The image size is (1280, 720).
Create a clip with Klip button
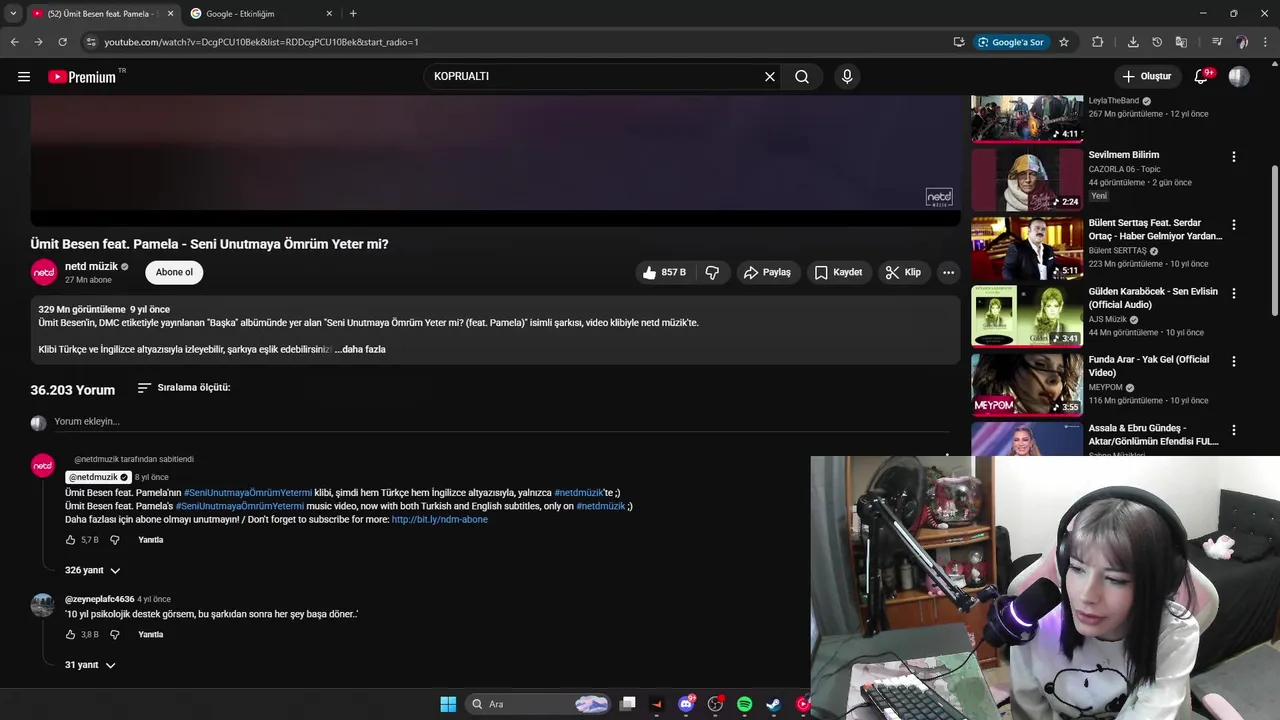pos(903,272)
